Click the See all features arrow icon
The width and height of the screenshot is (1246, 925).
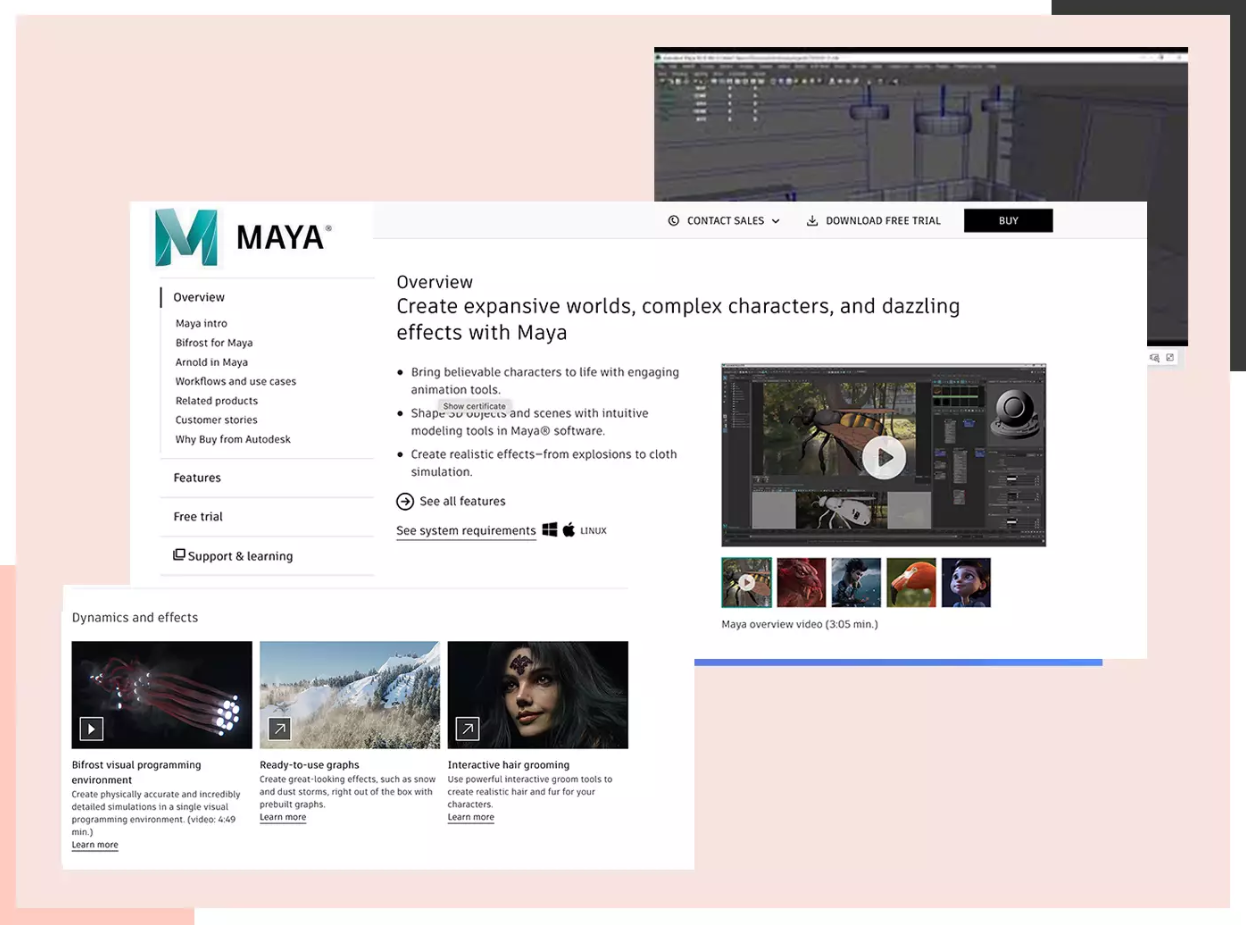coord(405,502)
